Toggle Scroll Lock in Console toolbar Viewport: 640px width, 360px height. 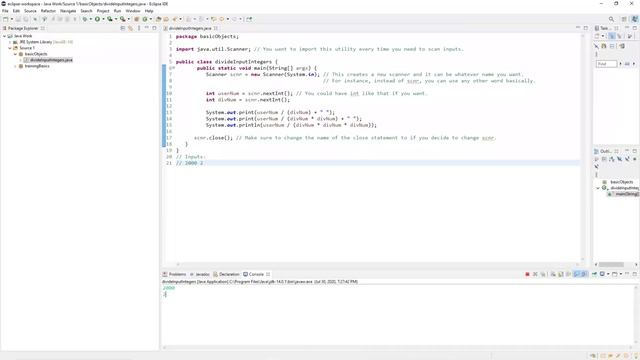pyautogui.click(x=561, y=274)
